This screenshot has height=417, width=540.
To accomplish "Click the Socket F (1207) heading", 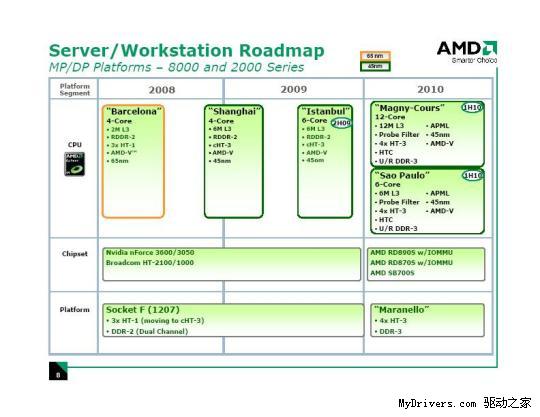I will (143, 310).
